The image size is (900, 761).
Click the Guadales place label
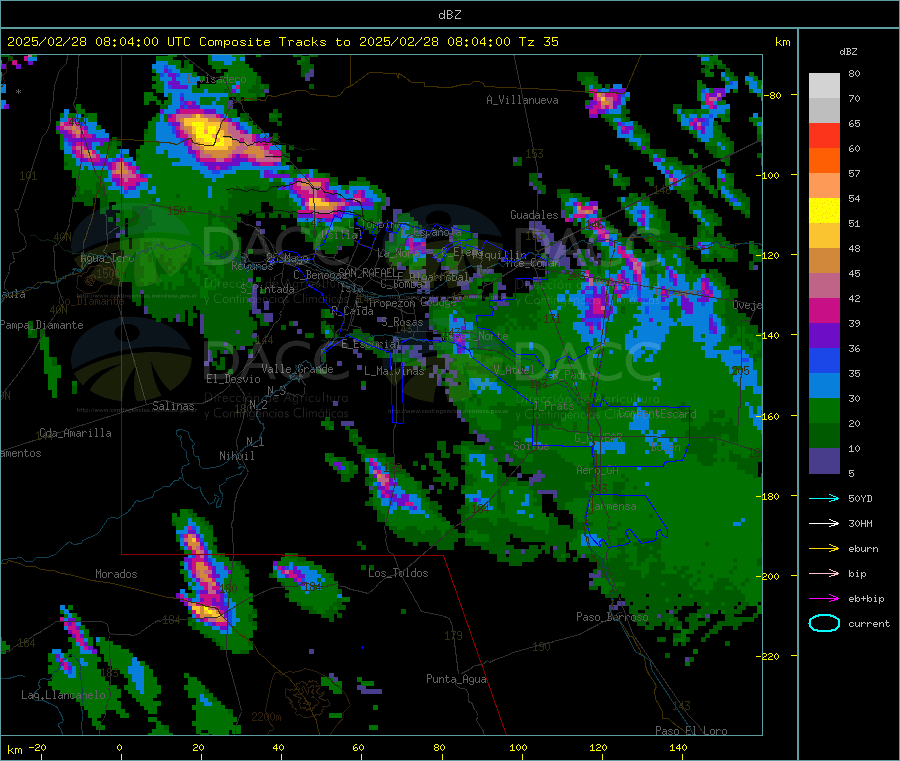[534, 215]
